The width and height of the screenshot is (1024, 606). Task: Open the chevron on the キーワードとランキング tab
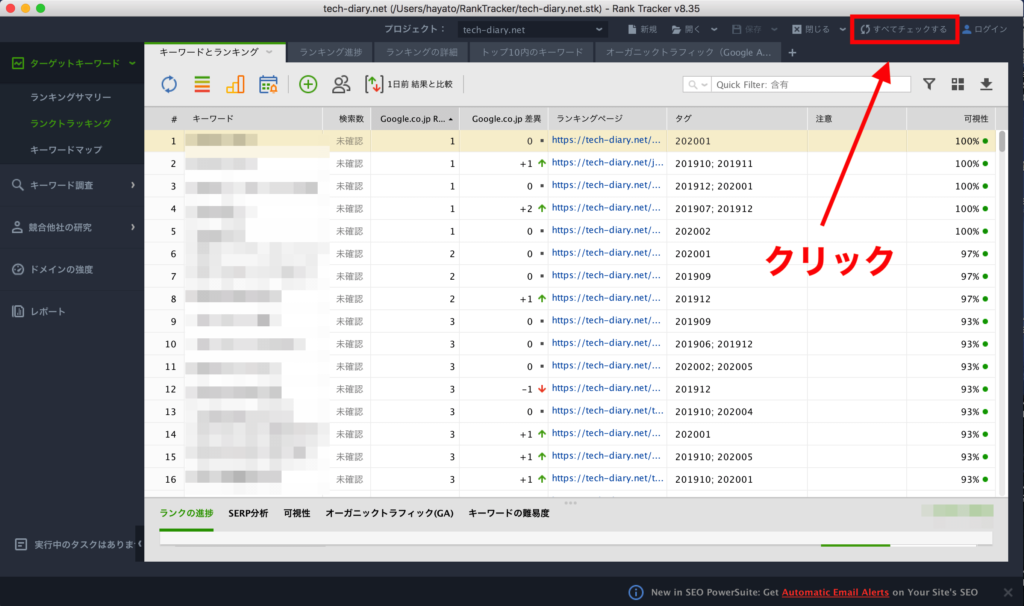[269, 52]
